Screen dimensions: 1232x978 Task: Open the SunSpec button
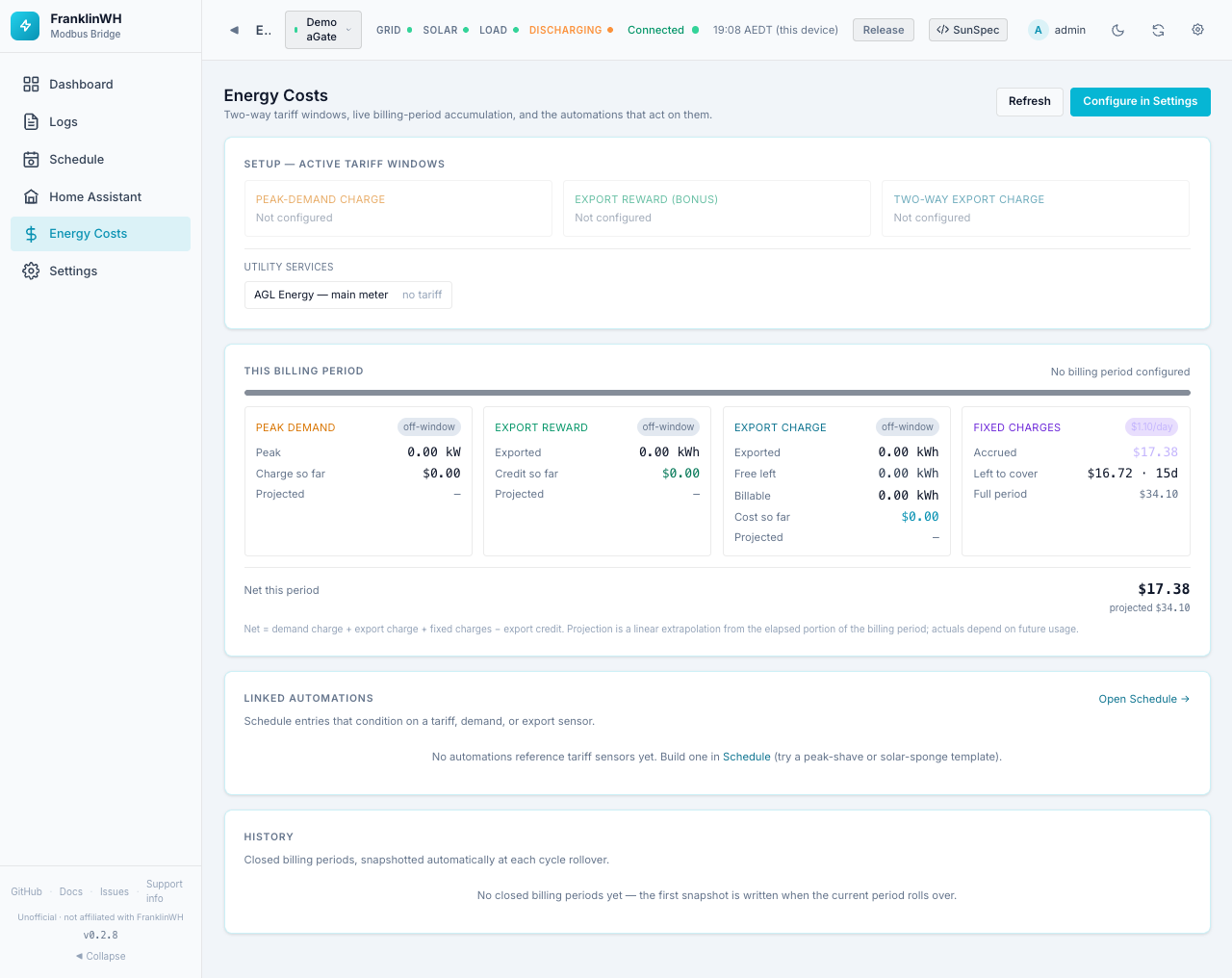tap(968, 30)
